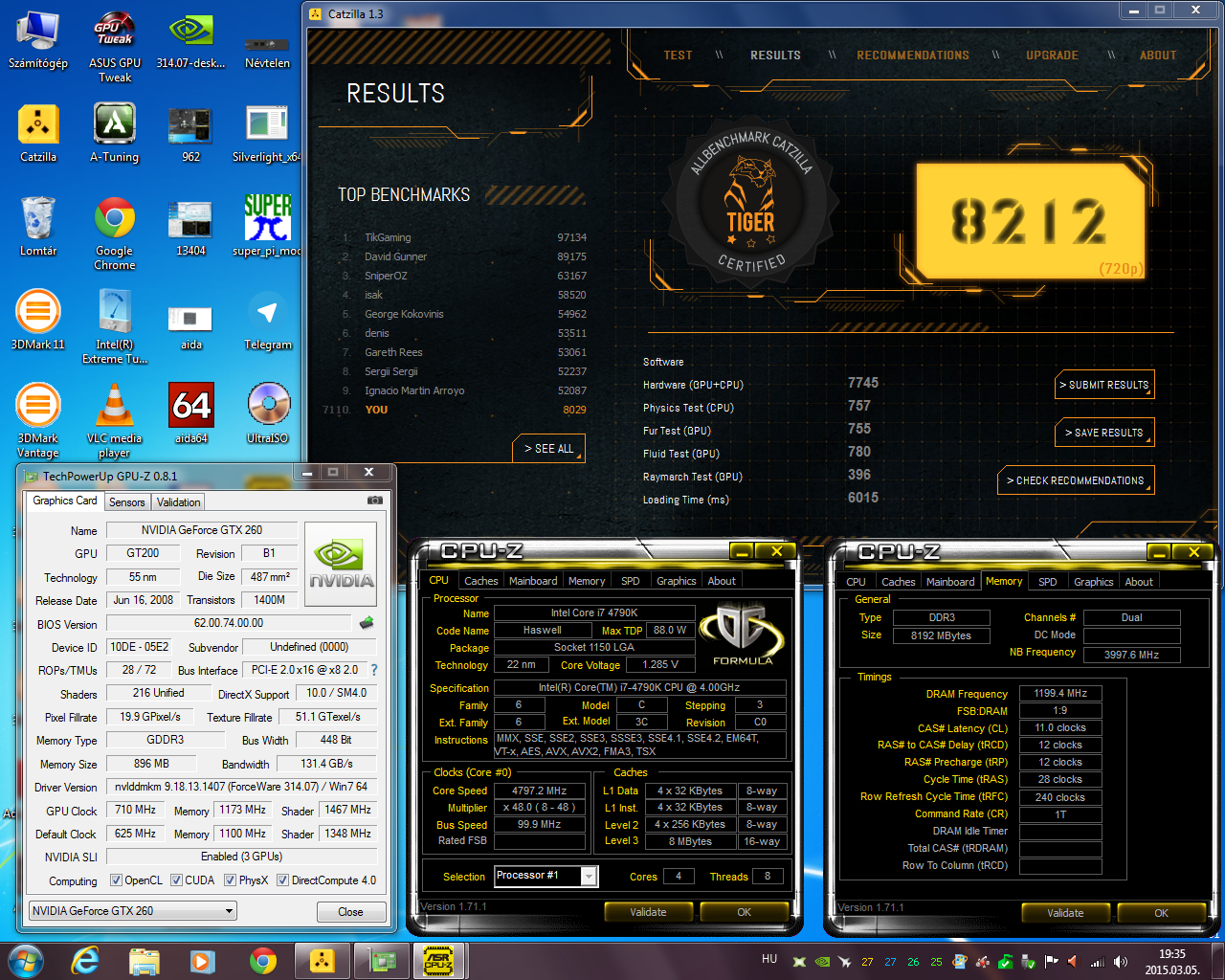Open the Catzilla desktop shortcut

coord(38,133)
